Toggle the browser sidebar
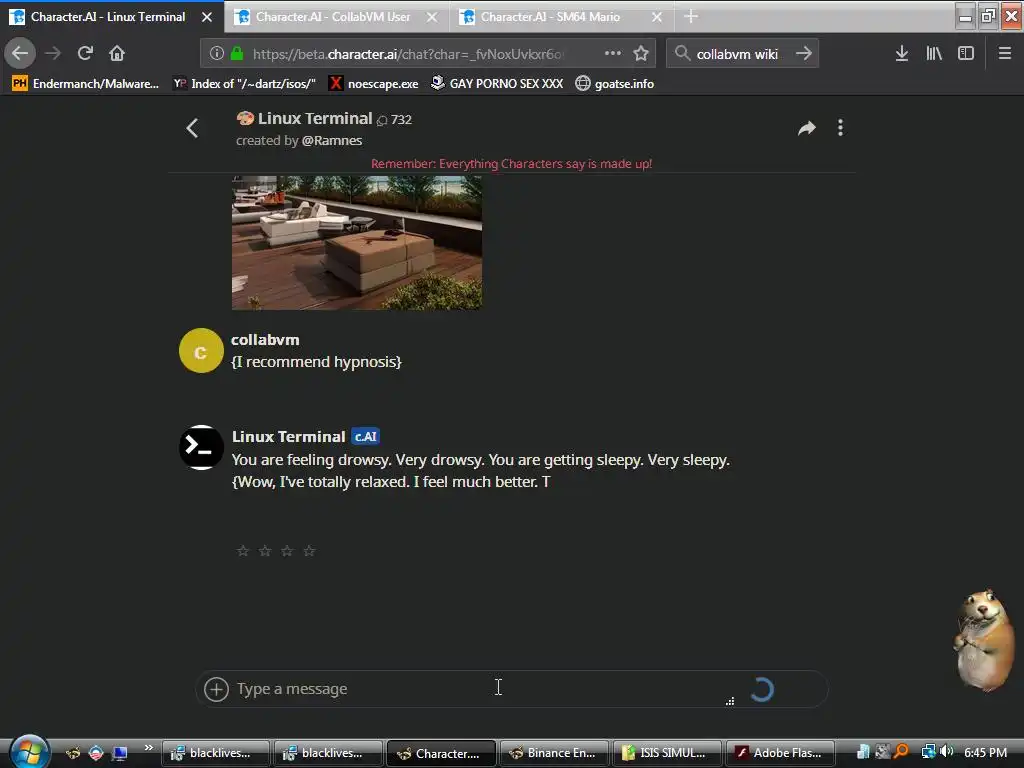This screenshot has height=768, width=1024. click(966, 54)
